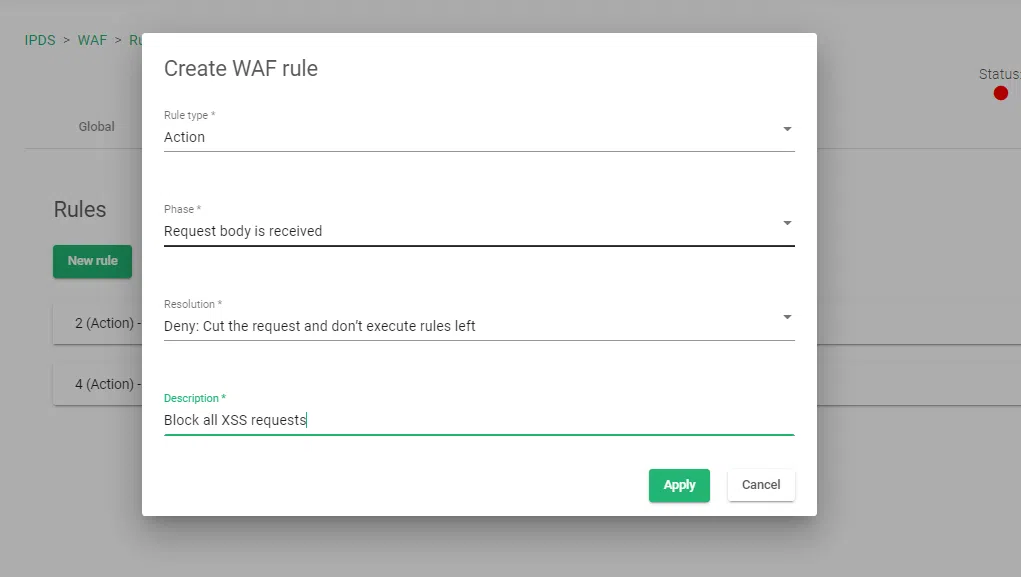
Task: Click the Phase dropdown arrow icon
Action: pyautogui.click(x=787, y=223)
